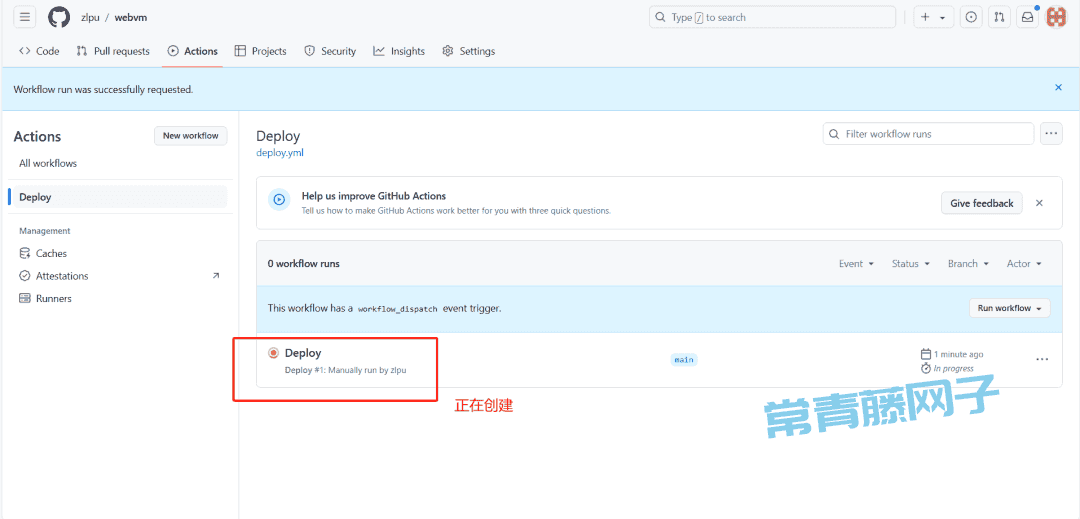The width and height of the screenshot is (1080, 519).
Task: Open the hamburger navigation menu
Action: click(x=25, y=17)
